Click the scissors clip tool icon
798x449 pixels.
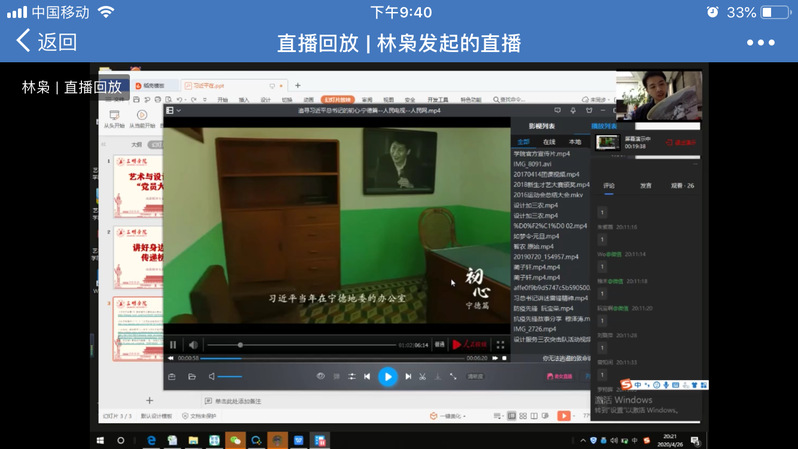pos(422,377)
